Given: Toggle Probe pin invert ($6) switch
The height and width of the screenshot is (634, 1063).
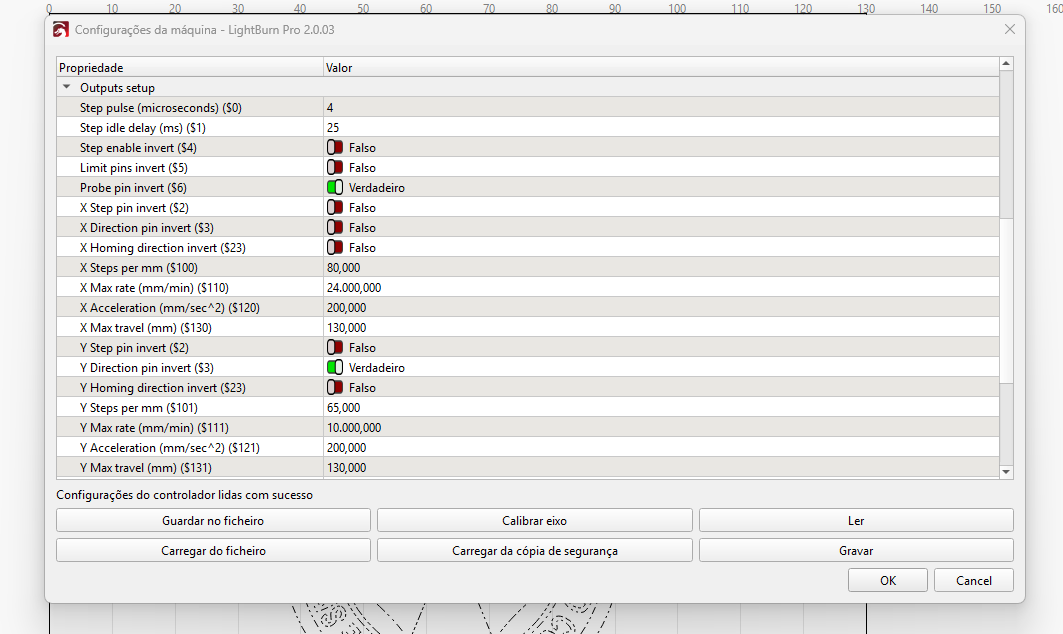Looking at the screenshot, I should pyautogui.click(x=335, y=187).
